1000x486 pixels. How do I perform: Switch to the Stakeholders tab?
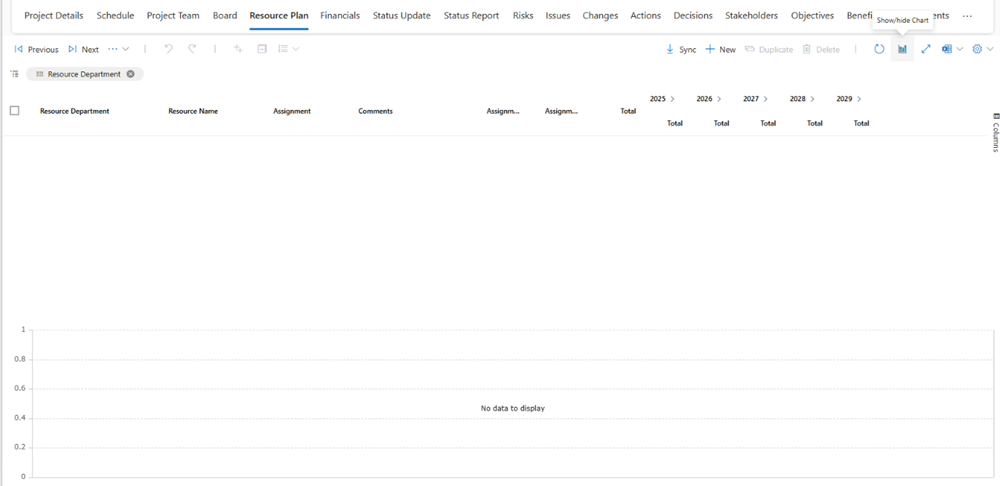point(751,16)
